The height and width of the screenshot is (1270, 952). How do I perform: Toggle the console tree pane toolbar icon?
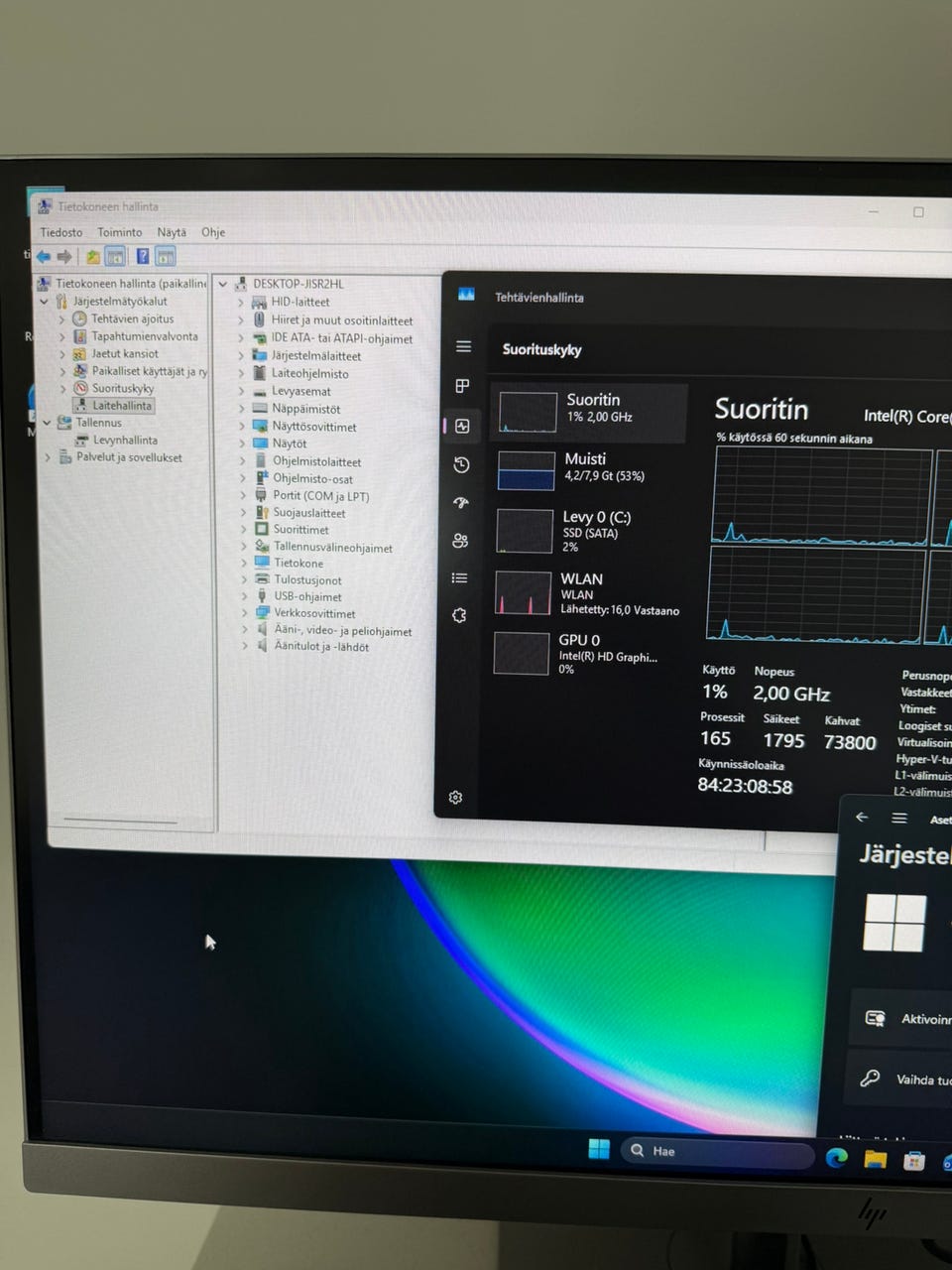[115, 257]
